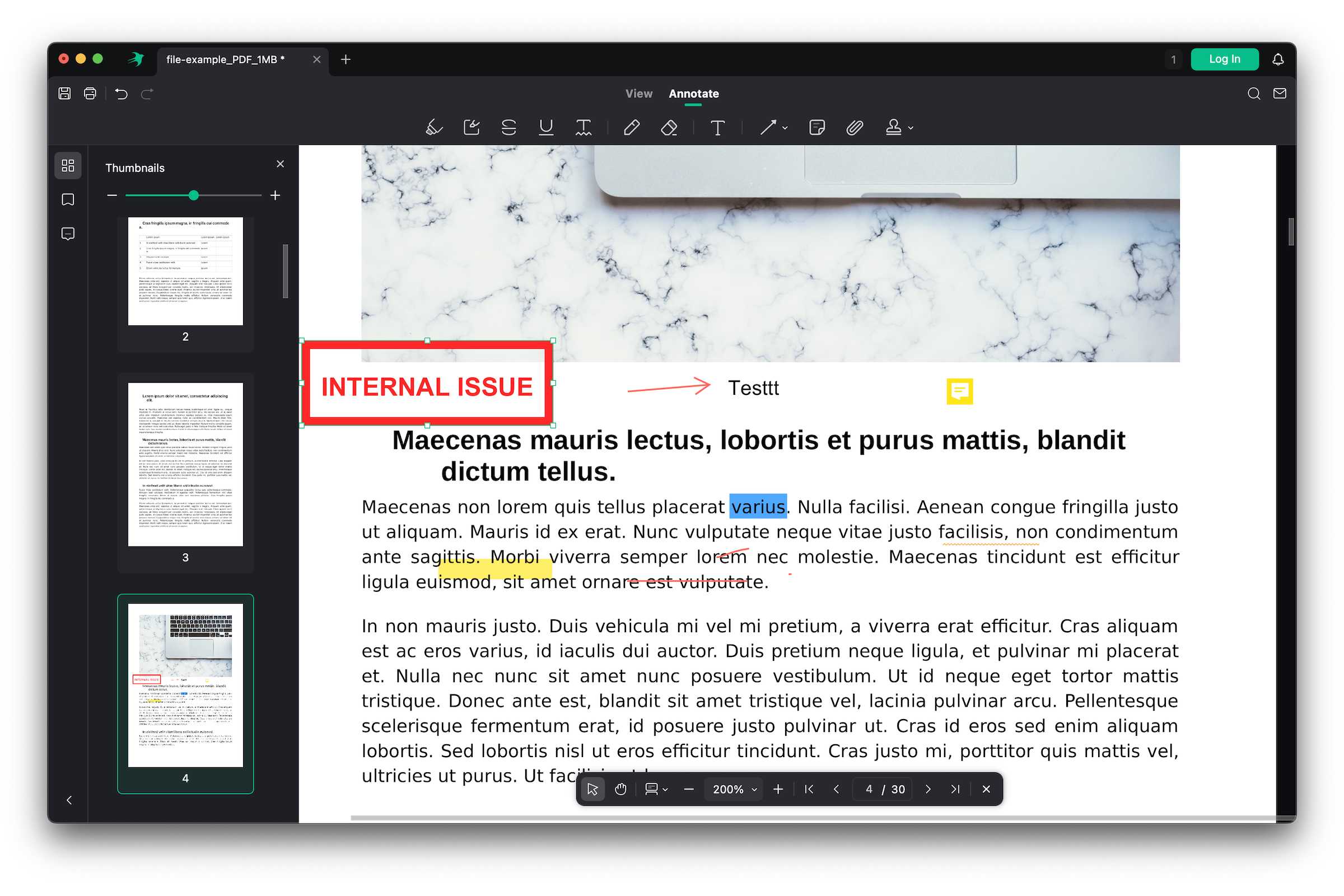
Task: Open page 3 thumbnail
Action: pos(186,465)
